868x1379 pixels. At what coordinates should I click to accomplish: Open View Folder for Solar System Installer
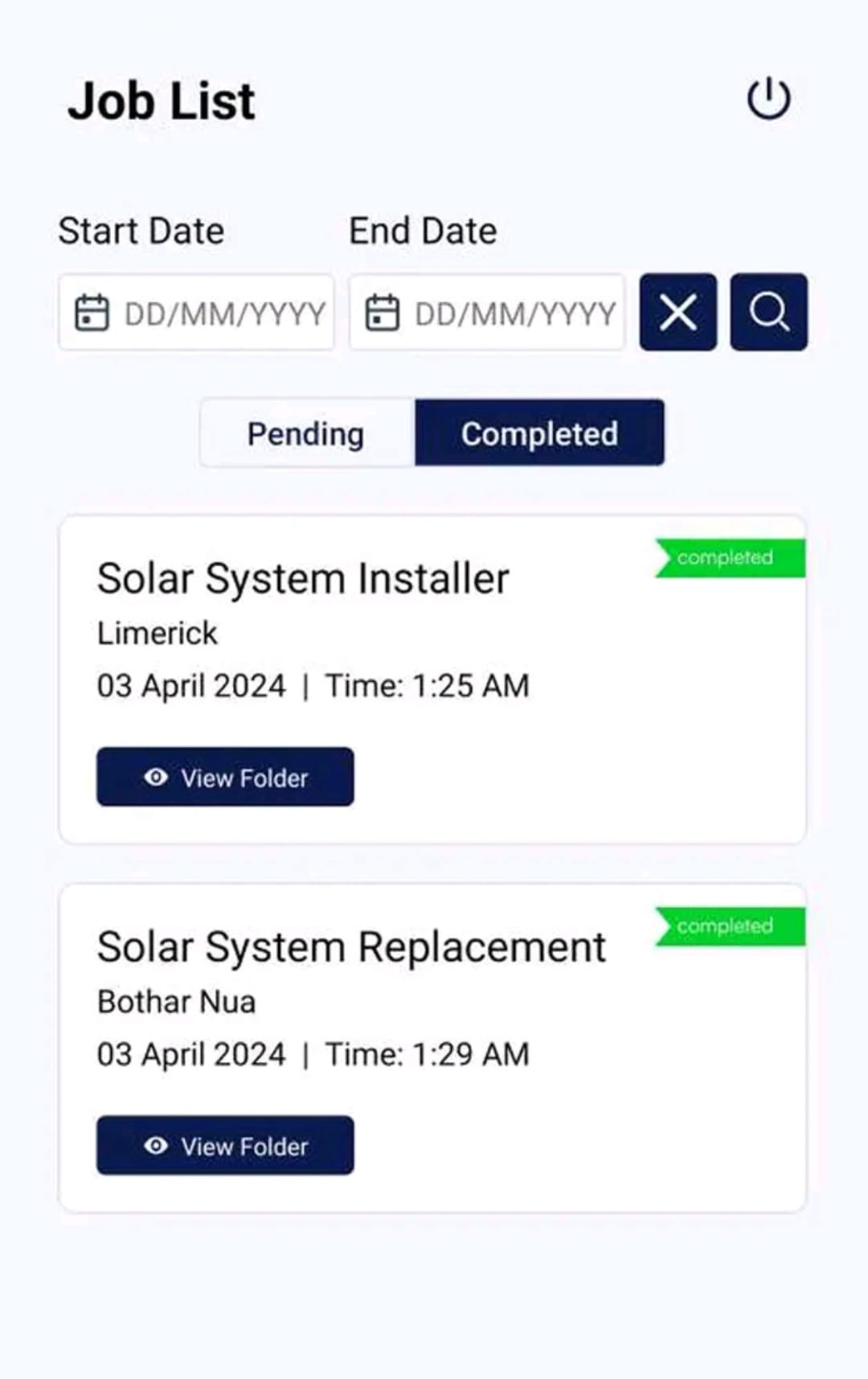(225, 777)
